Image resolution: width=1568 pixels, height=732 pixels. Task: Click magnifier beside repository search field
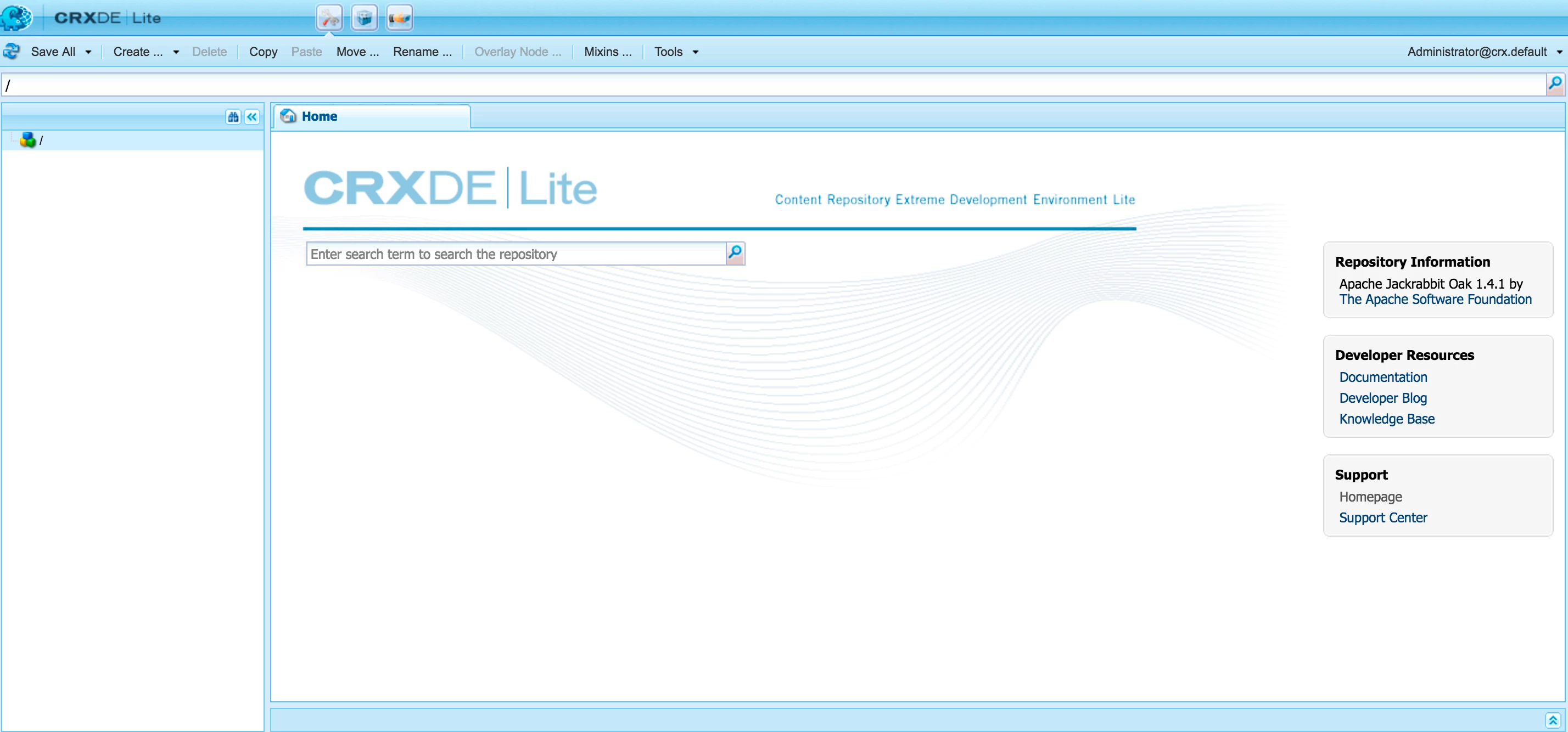click(x=735, y=253)
